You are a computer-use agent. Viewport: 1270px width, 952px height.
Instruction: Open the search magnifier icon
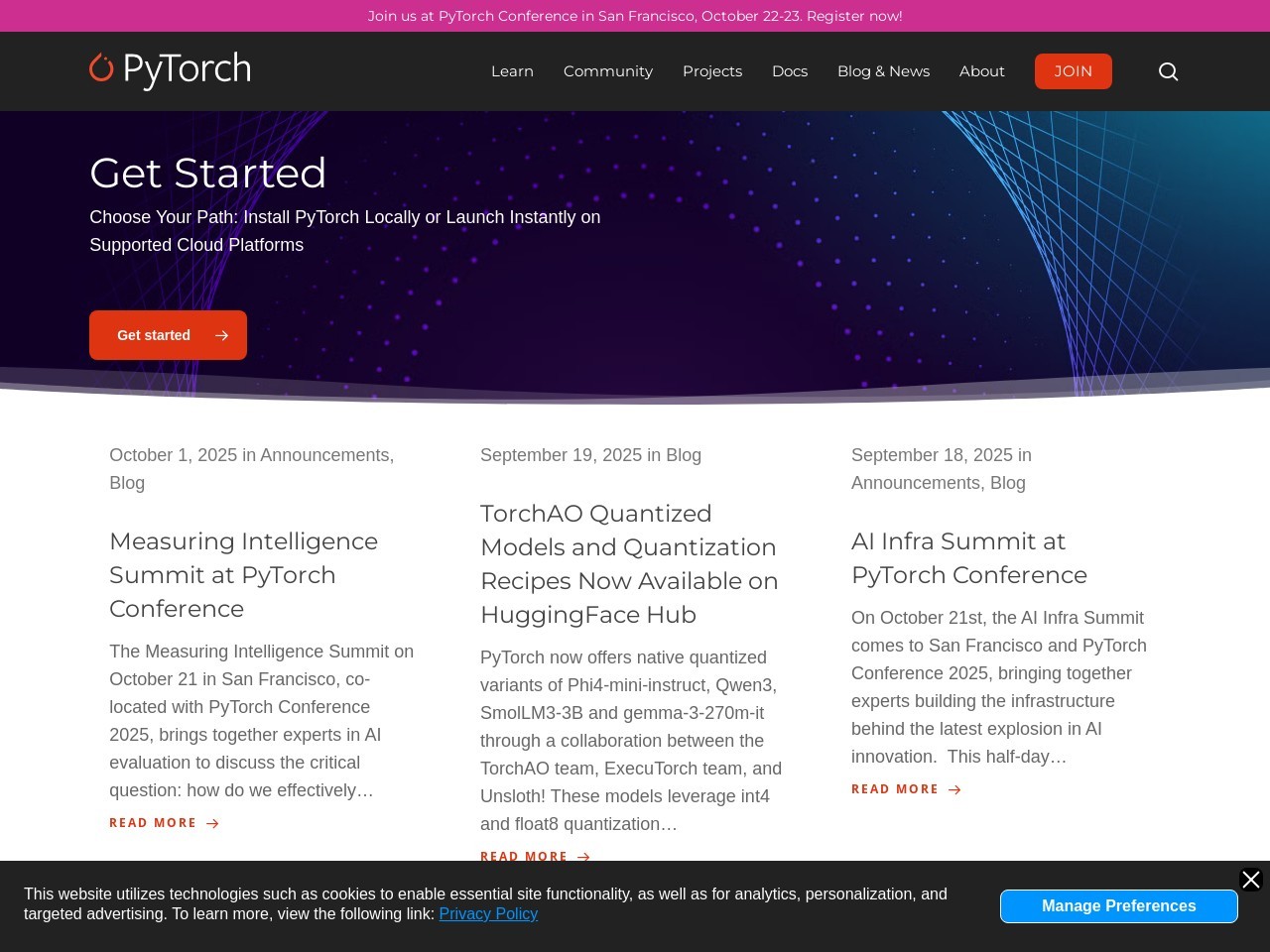1168,71
